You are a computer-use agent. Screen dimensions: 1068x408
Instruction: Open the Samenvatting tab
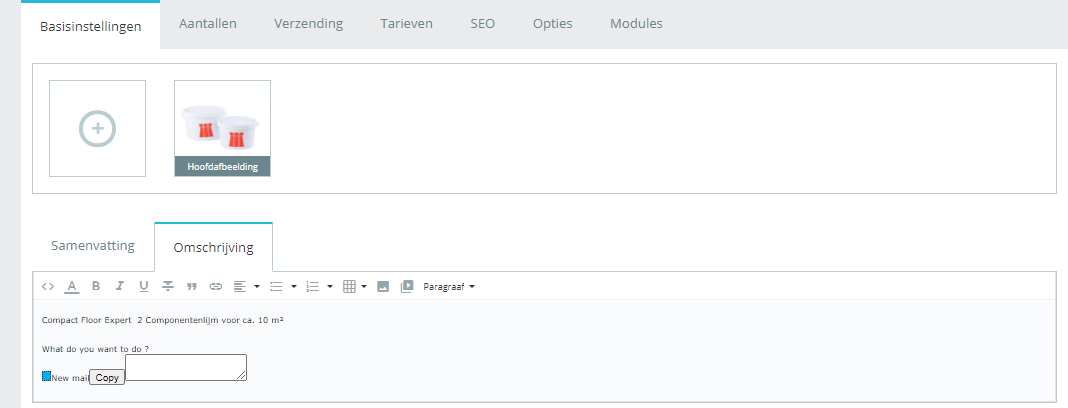coord(93,246)
